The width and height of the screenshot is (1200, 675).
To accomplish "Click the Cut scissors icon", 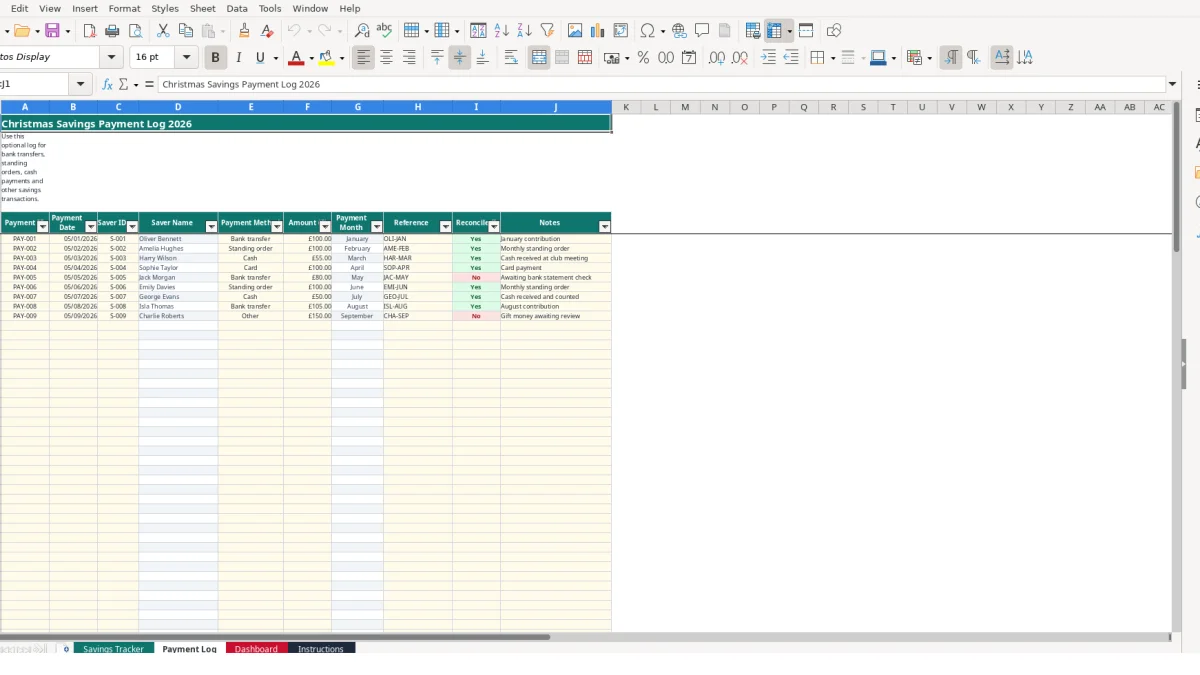I will tap(163, 31).
